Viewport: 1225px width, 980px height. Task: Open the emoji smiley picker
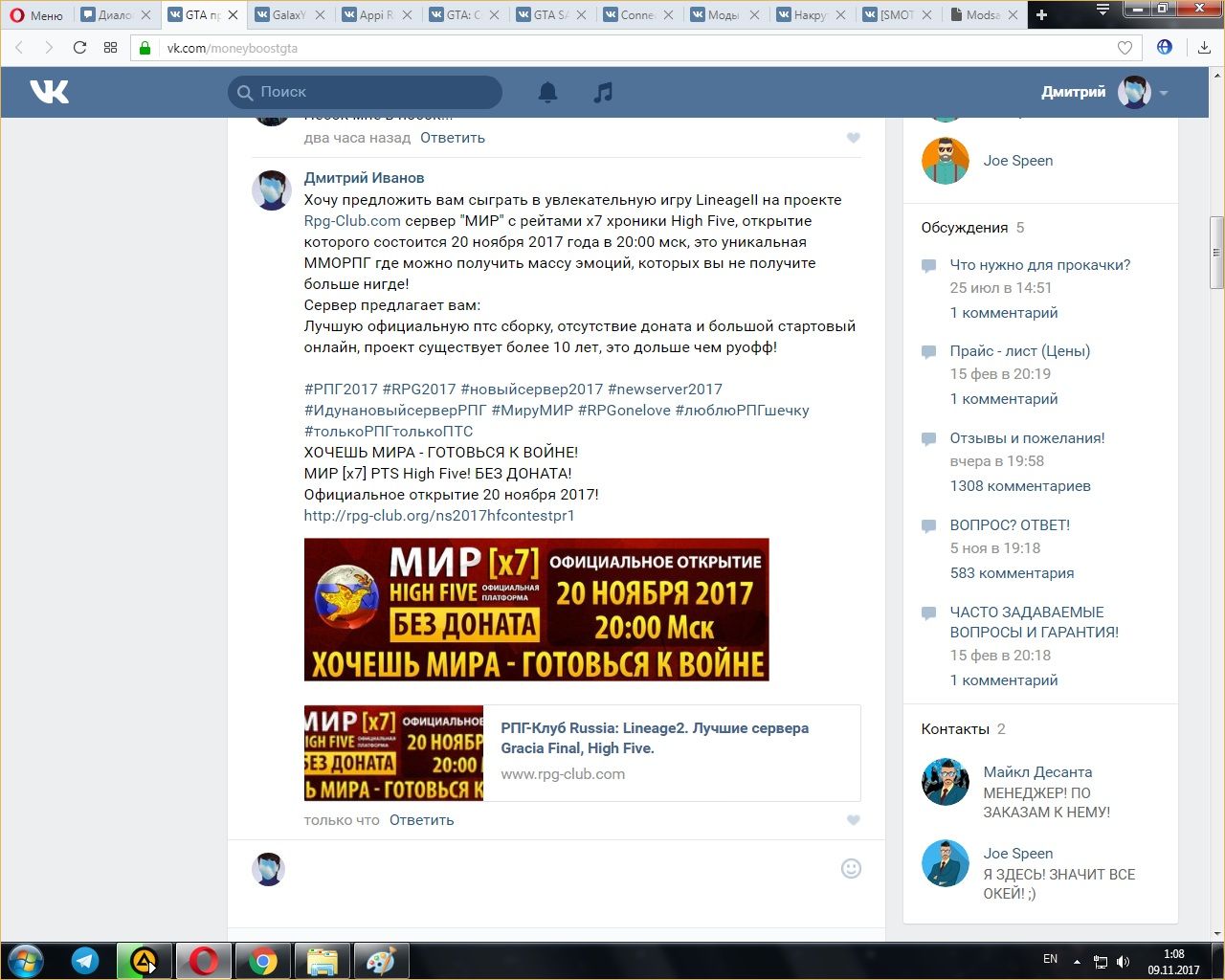point(851,869)
